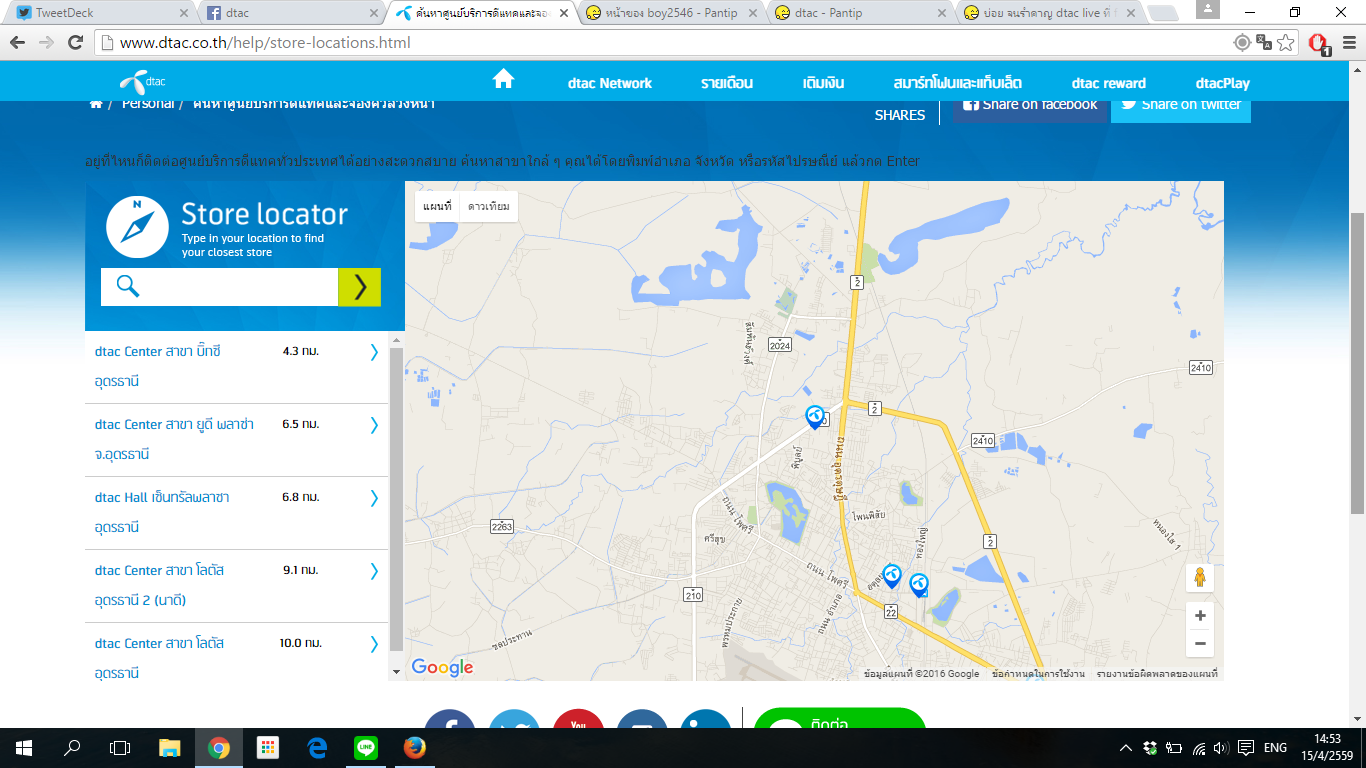Click the ENG language indicator in the taskbar
Screen dimensions: 1366x768
click(x=1276, y=748)
